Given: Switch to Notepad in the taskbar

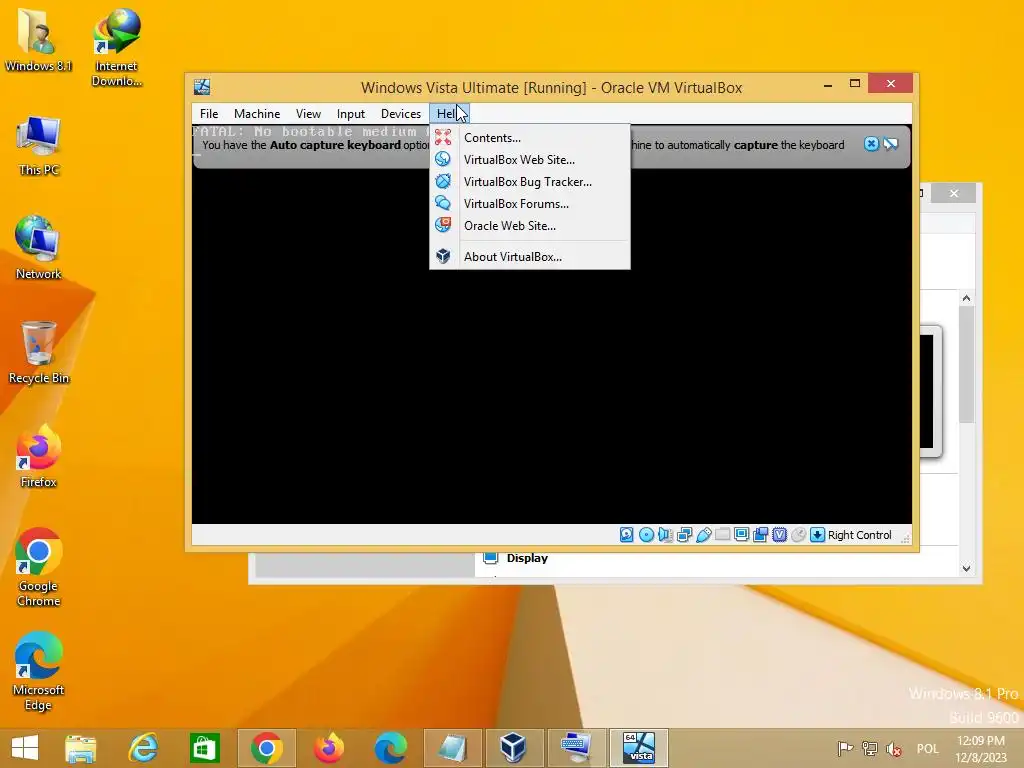Looking at the screenshot, I should point(453,748).
